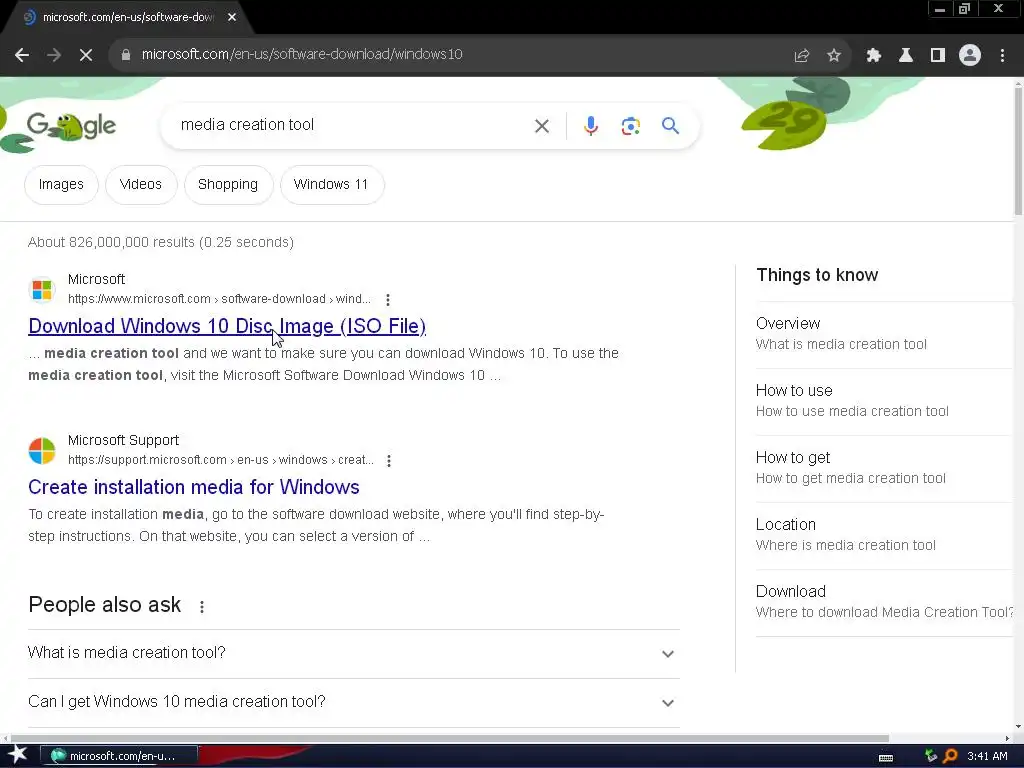Bookmark this page with the star icon
This screenshot has height=768, width=1024.
[x=833, y=56]
